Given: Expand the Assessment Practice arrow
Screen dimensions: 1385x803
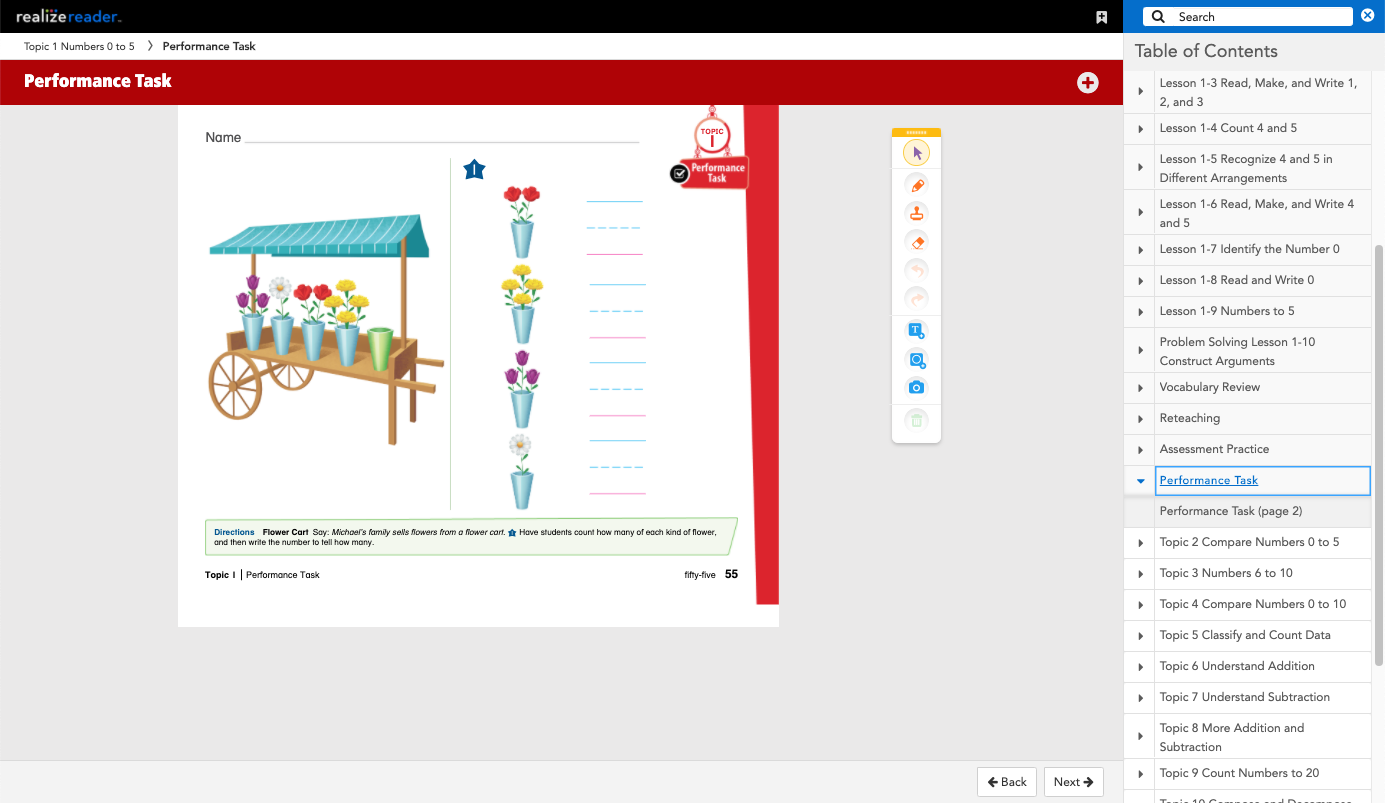Looking at the screenshot, I should point(1140,450).
